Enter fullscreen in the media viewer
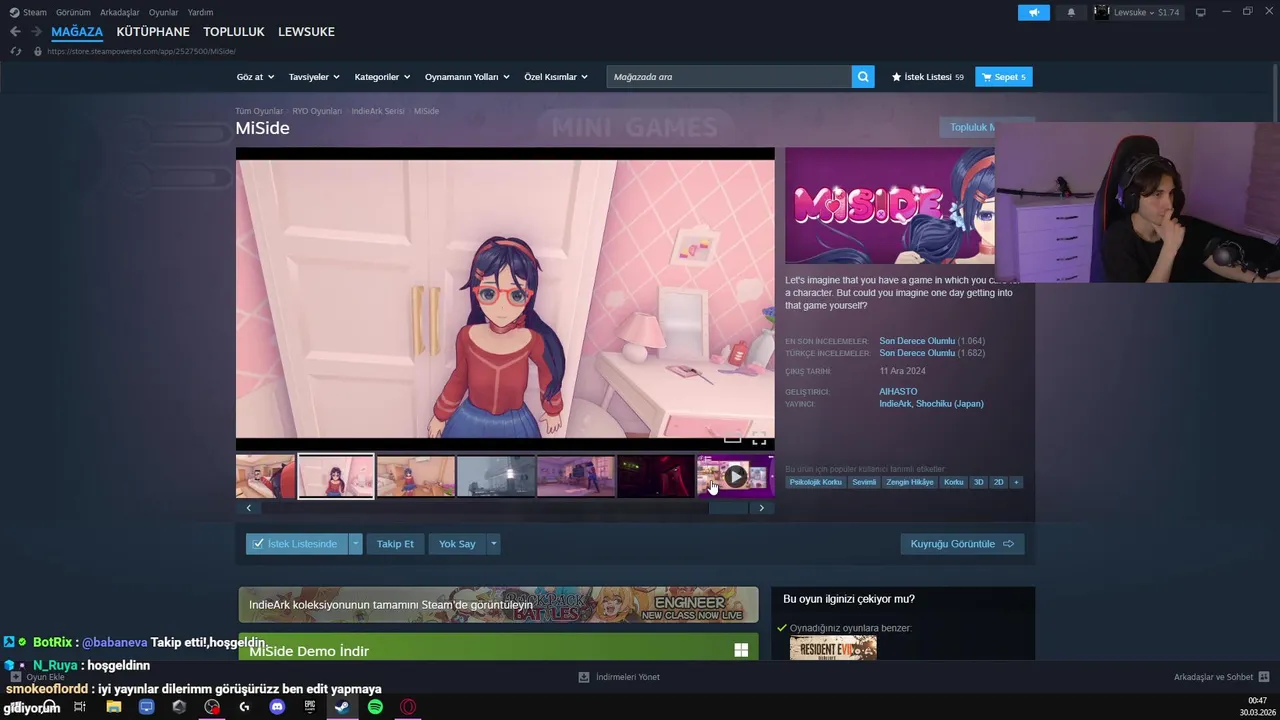Image resolution: width=1280 pixels, height=720 pixels. [759, 439]
